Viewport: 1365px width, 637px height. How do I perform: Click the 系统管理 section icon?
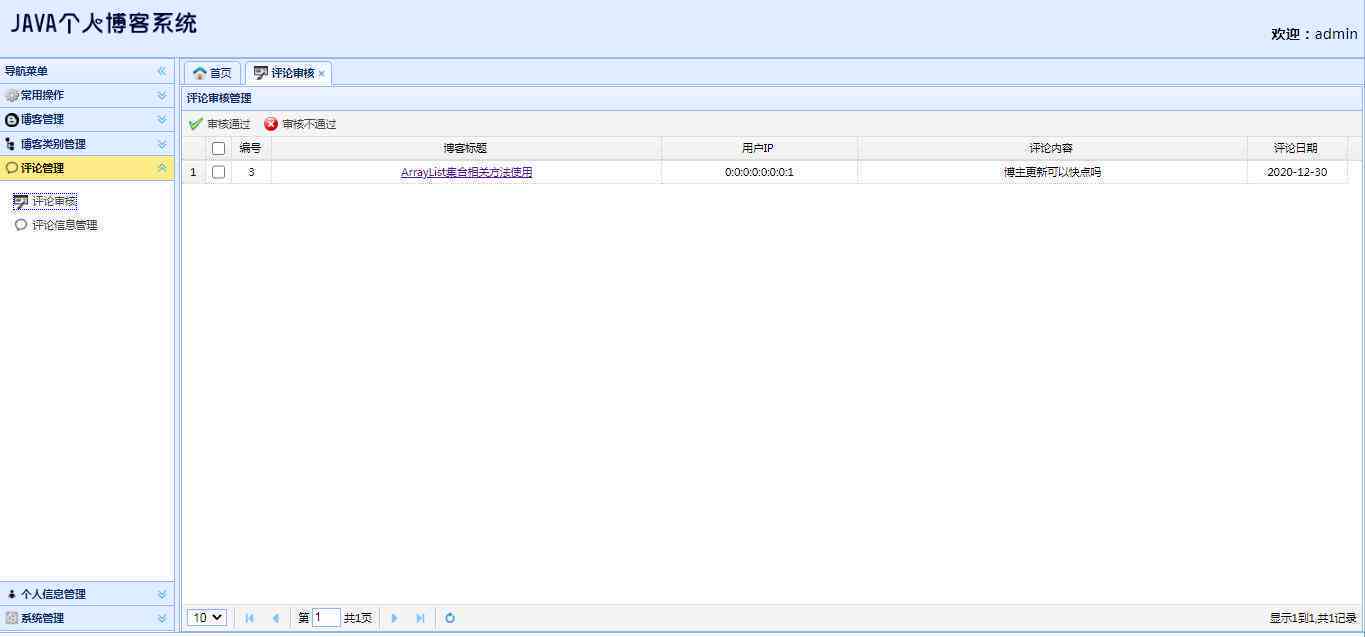pyautogui.click(x=12, y=618)
